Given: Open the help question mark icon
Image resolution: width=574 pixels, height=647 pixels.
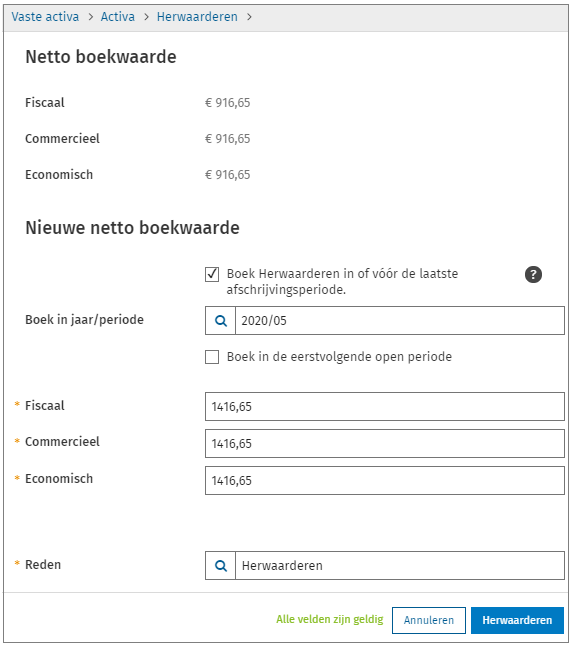Looking at the screenshot, I should point(533,274).
